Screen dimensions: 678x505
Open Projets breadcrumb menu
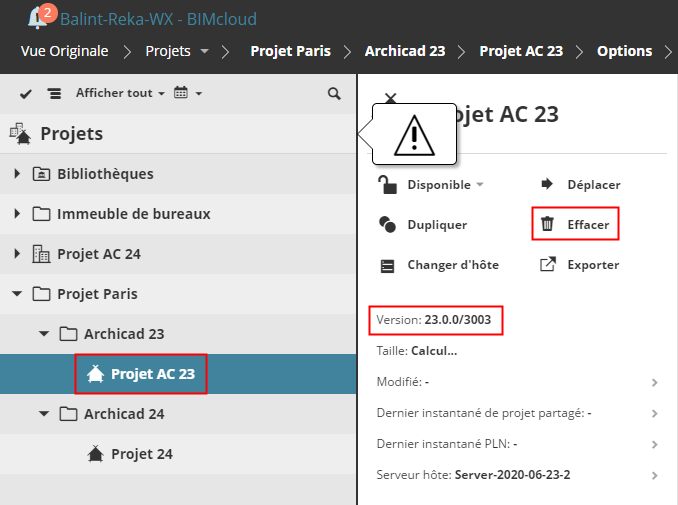[x=178, y=51]
